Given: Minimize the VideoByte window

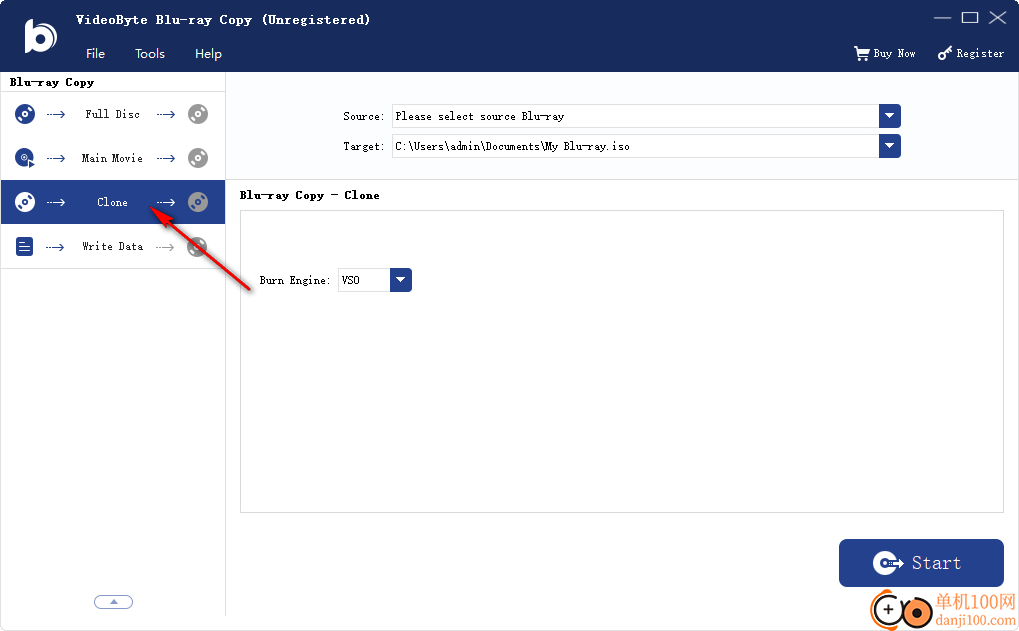Looking at the screenshot, I should [942, 18].
